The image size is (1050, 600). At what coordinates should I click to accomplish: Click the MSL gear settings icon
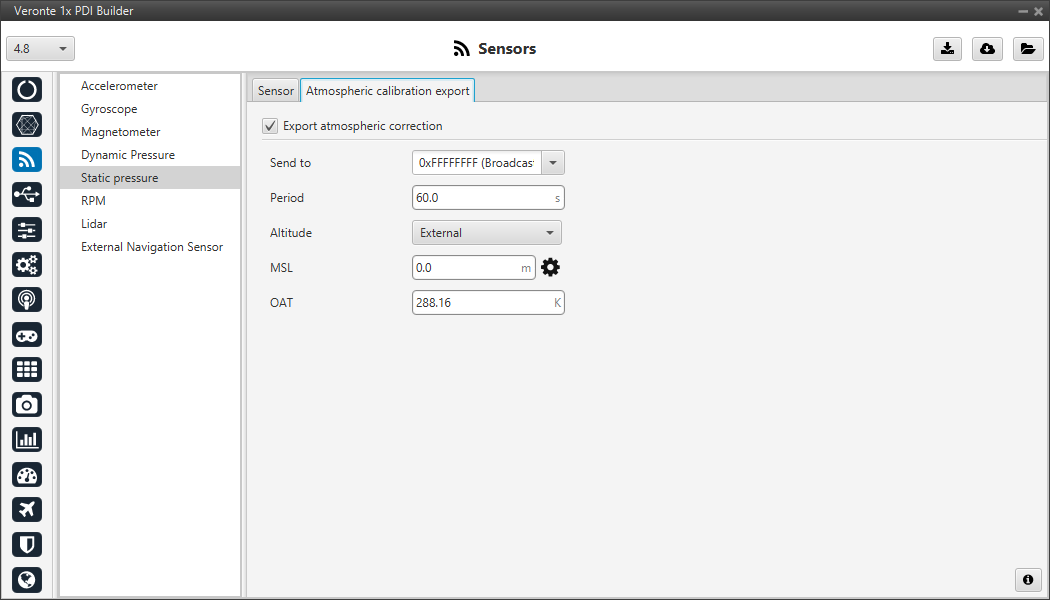coord(550,268)
